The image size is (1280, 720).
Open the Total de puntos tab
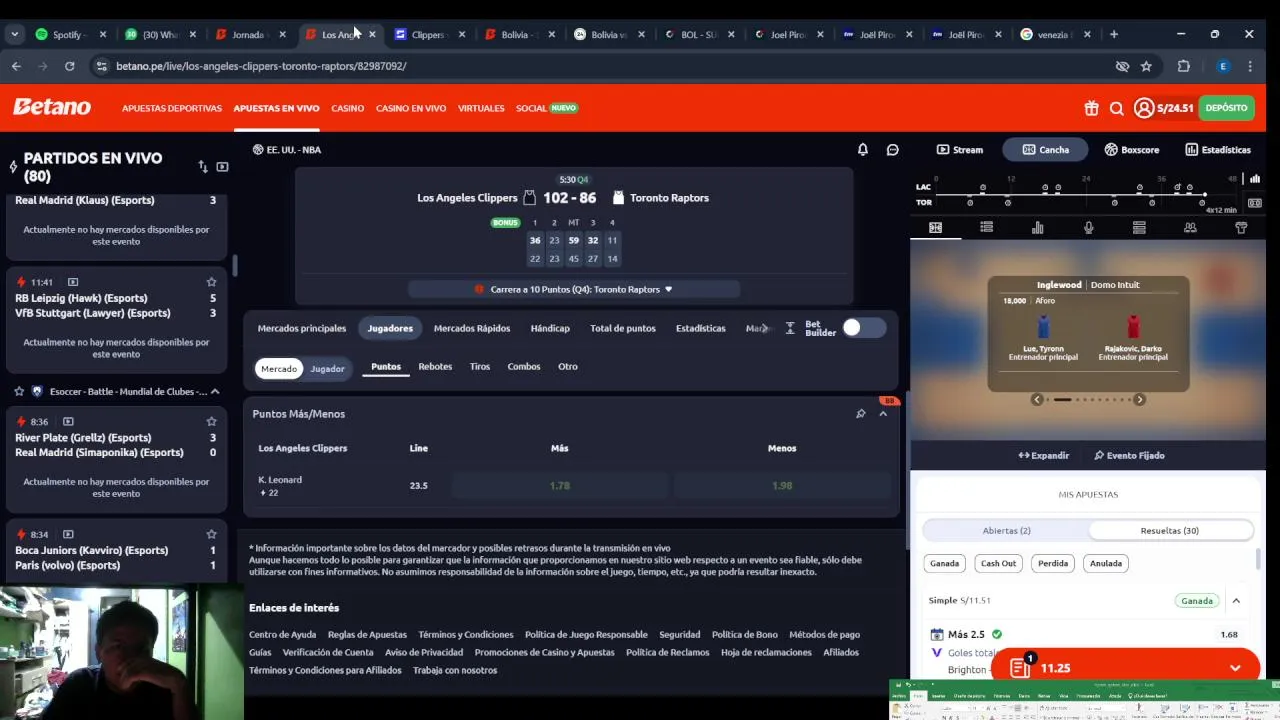click(623, 329)
